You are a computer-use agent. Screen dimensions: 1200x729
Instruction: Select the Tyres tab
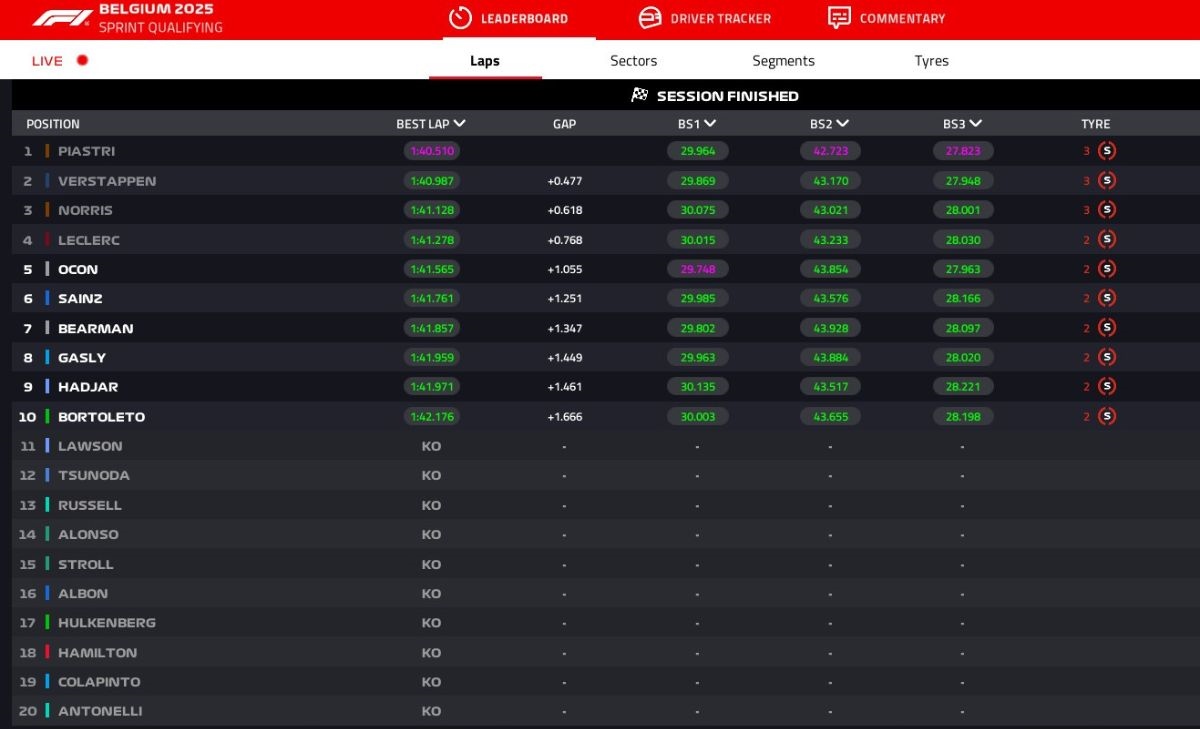pos(931,61)
